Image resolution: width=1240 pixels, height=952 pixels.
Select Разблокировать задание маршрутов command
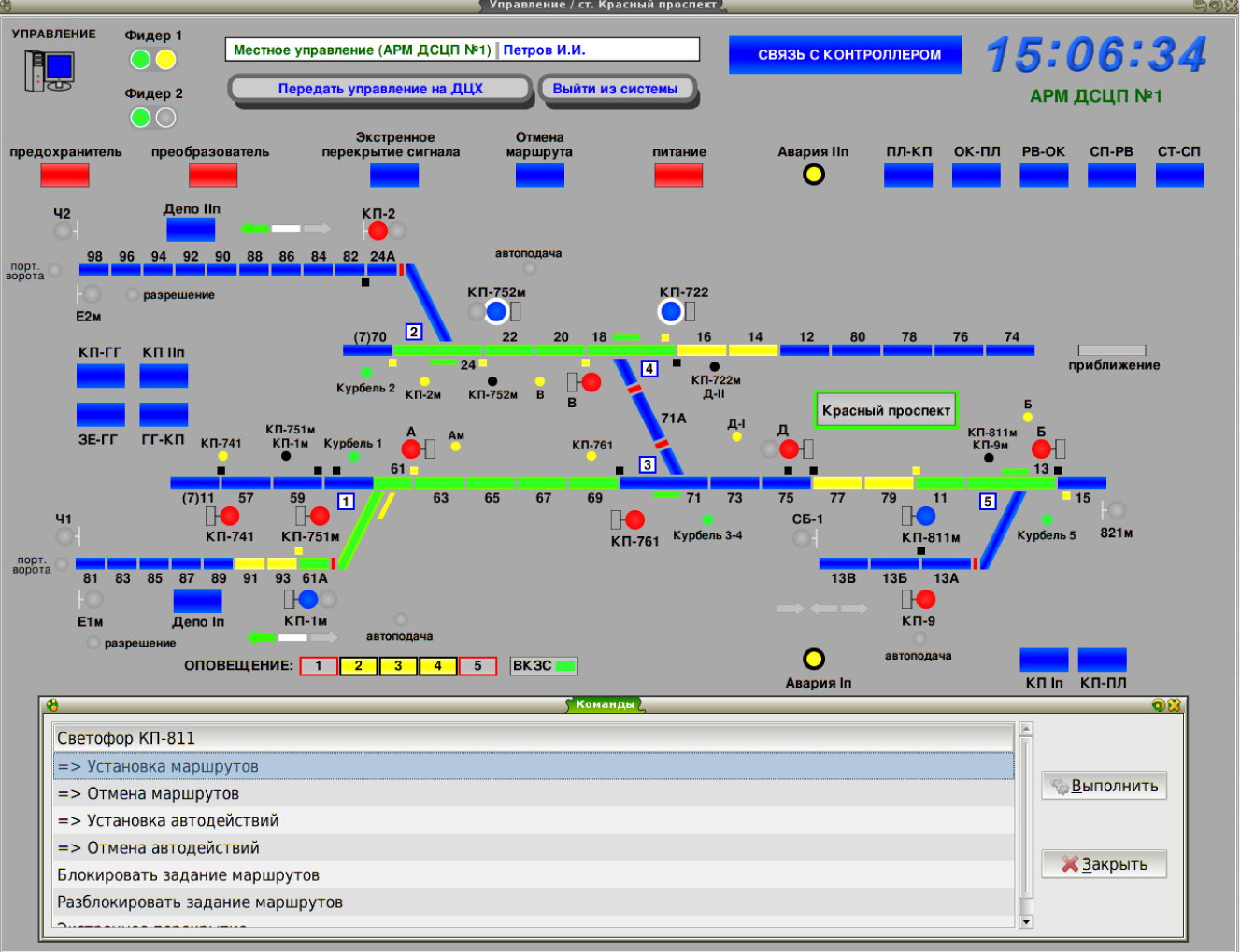(199, 902)
